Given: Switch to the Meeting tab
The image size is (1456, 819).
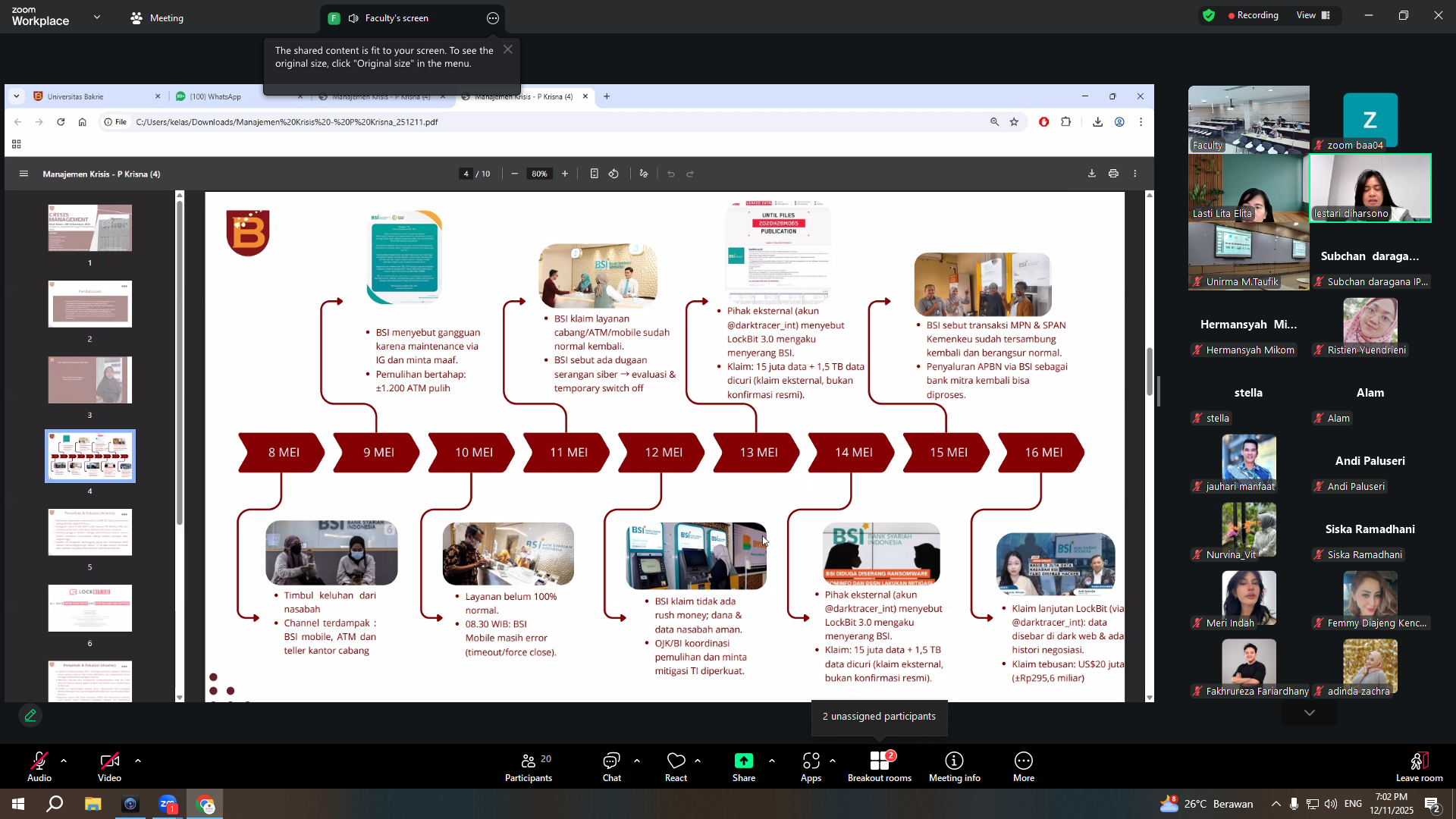Looking at the screenshot, I should click(157, 17).
